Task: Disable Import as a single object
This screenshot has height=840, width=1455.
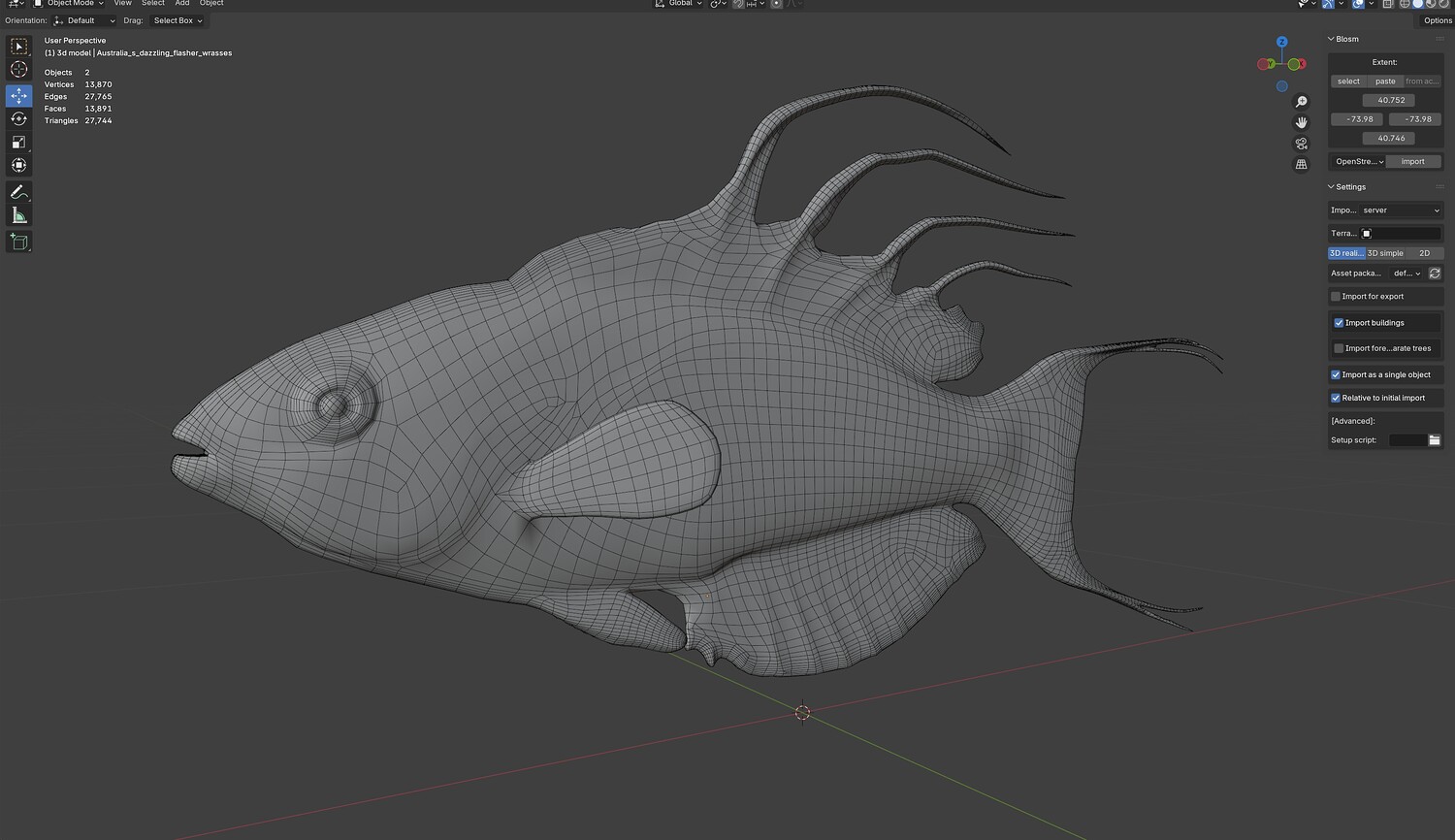Action: [1336, 374]
